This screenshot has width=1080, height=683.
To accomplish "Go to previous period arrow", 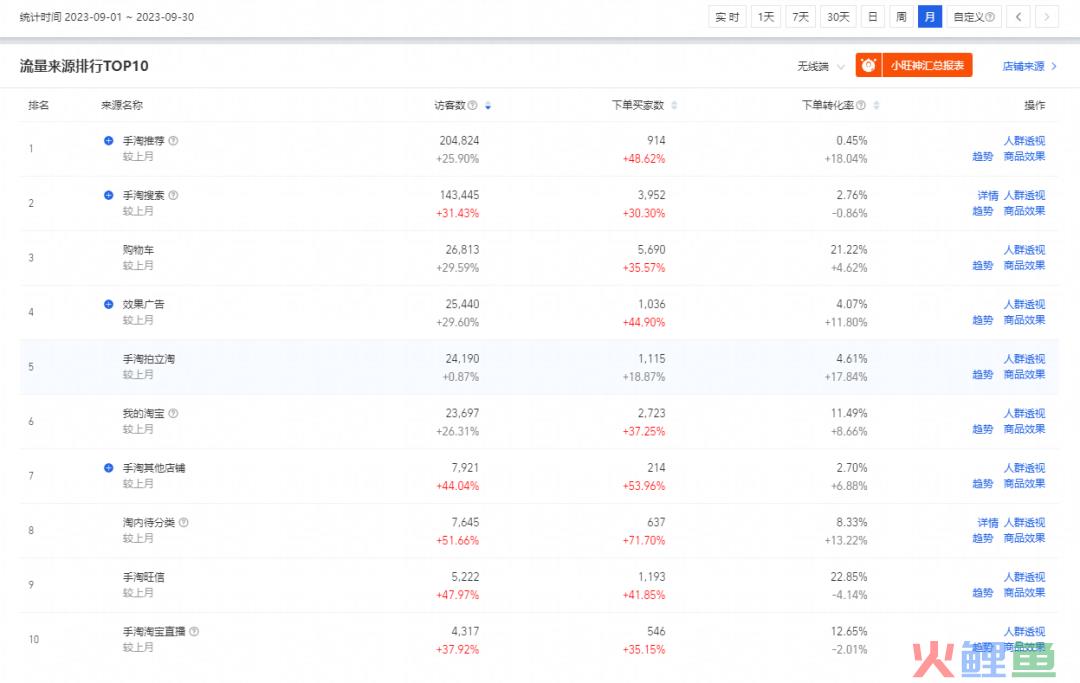I will (x=1019, y=17).
